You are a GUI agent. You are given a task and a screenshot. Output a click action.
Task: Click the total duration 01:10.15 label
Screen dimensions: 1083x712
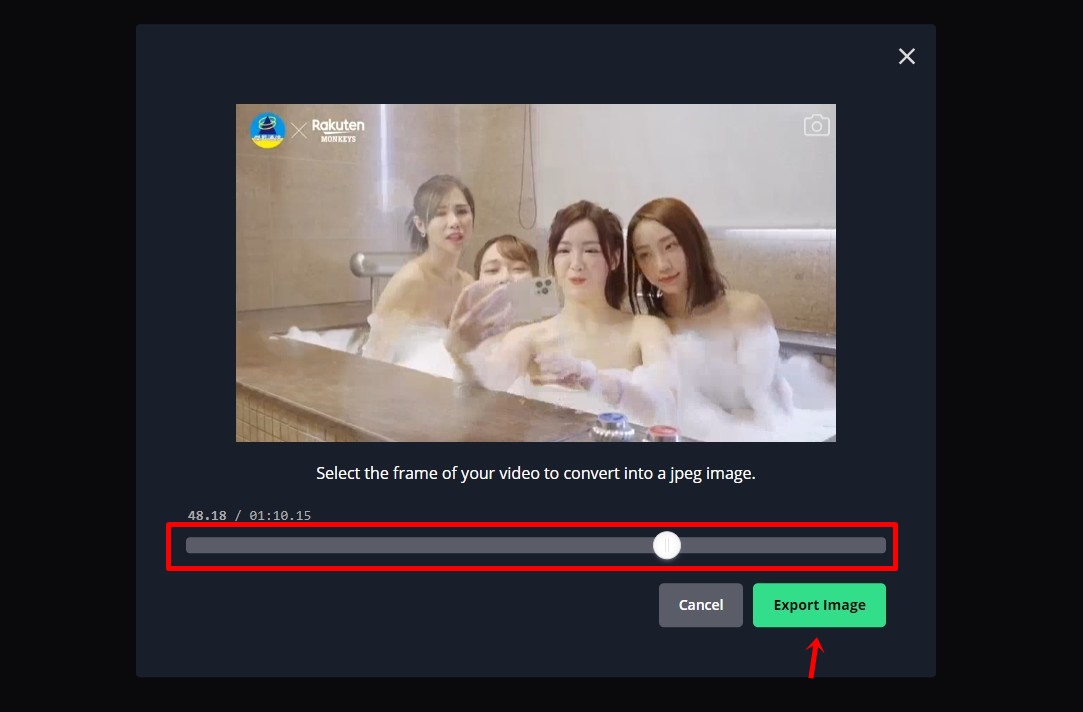(x=280, y=515)
